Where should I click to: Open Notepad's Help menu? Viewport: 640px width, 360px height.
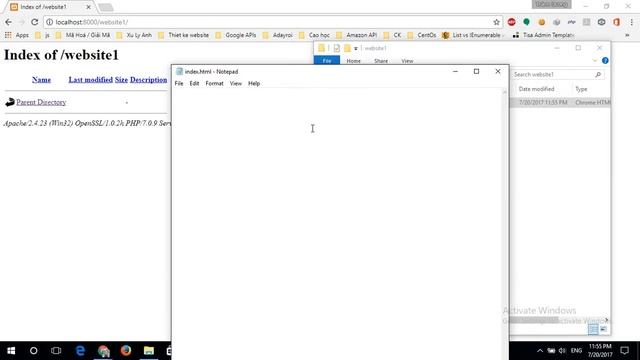click(254, 83)
